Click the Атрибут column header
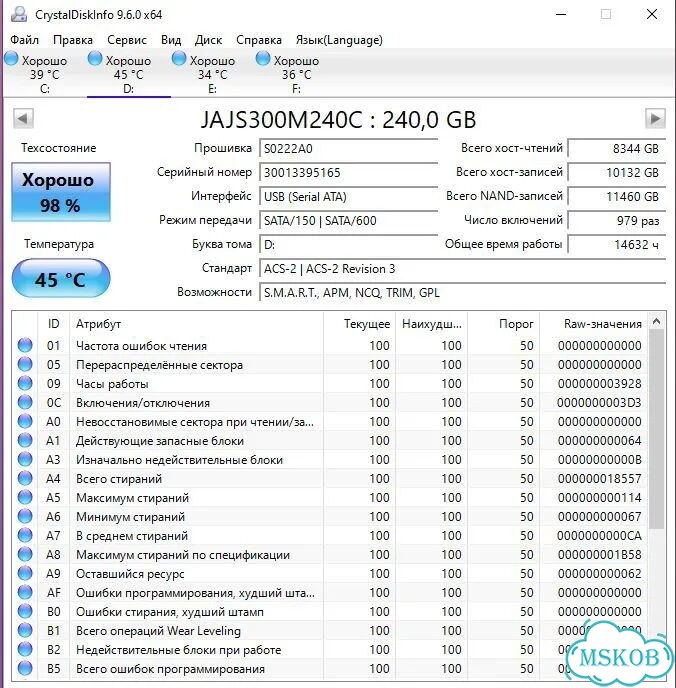This screenshot has width=676, height=688. coord(196,324)
